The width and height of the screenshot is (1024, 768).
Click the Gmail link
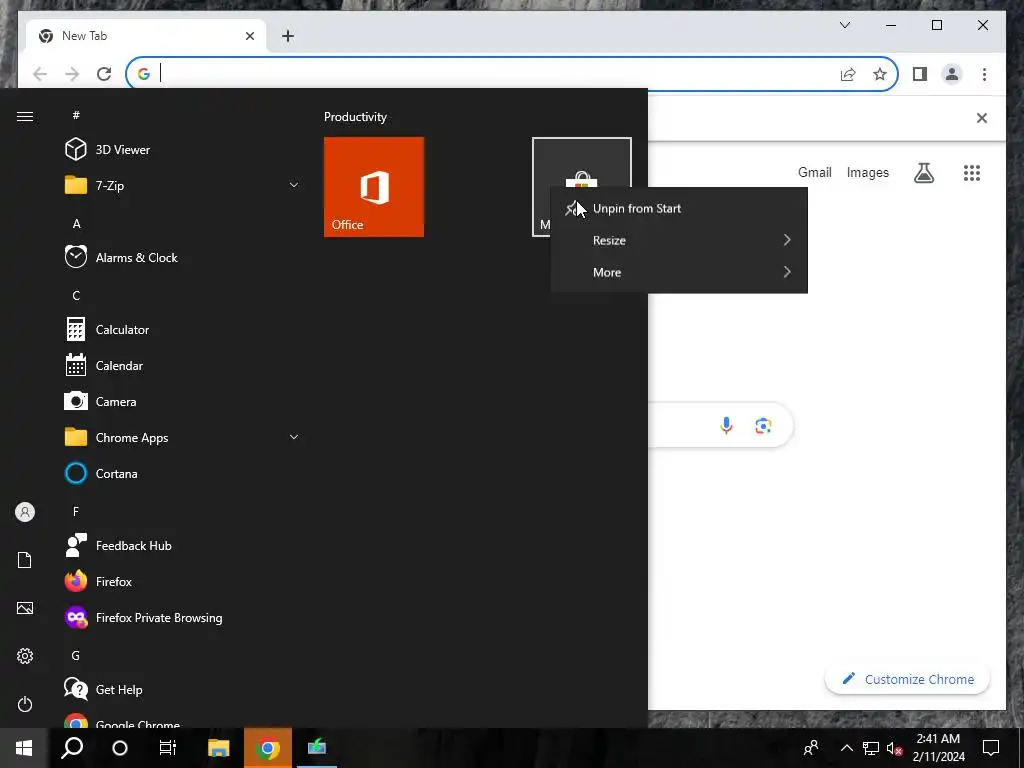tap(814, 172)
